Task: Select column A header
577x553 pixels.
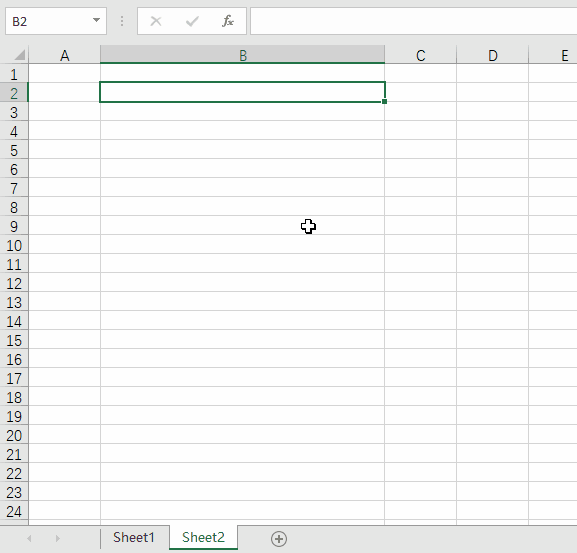Action: [64, 55]
